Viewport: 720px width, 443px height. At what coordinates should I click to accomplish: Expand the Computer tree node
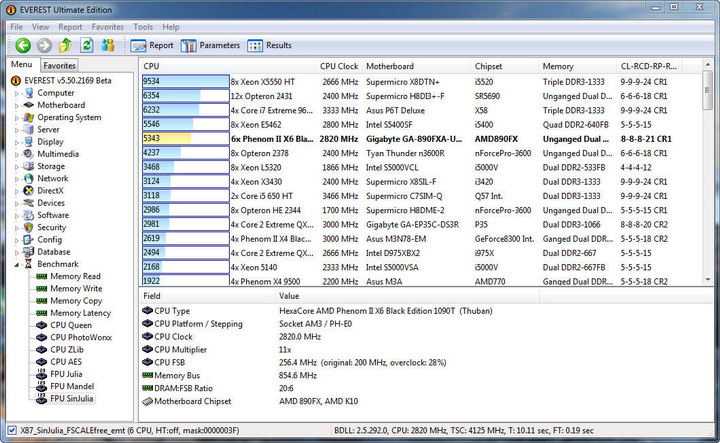[x=17, y=93]
